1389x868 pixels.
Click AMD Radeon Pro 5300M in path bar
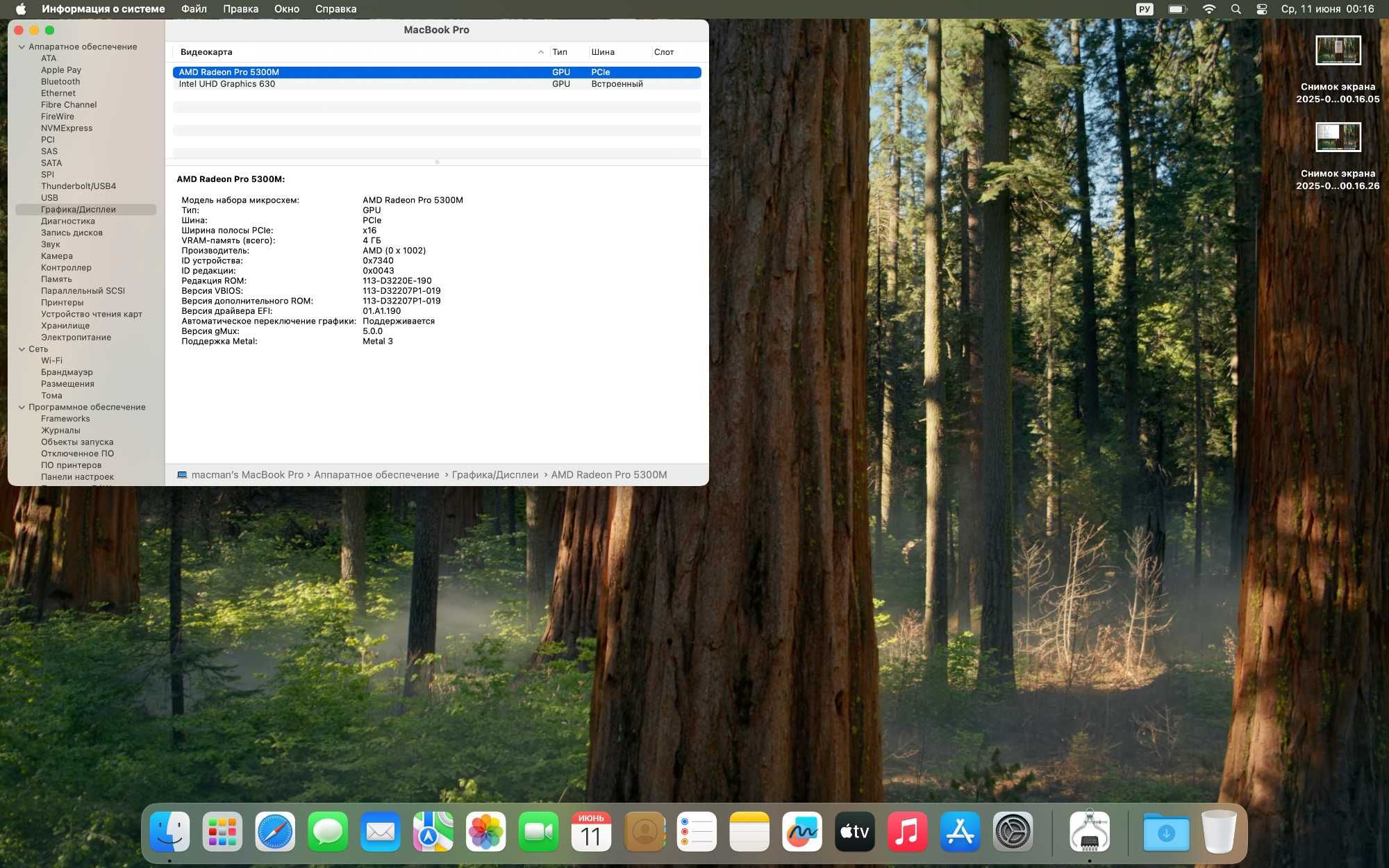point(609,475)
